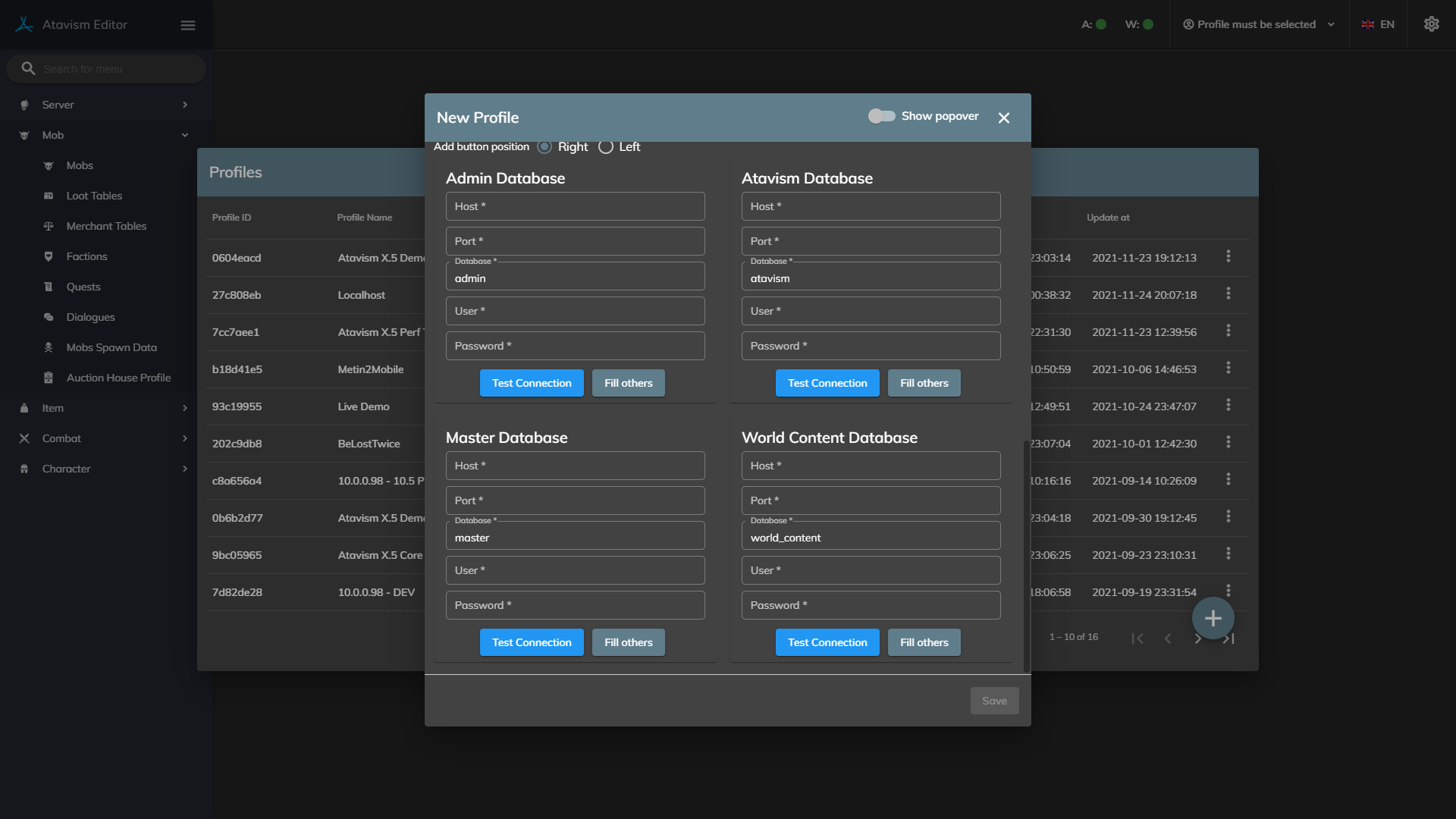This screenshot has height=819, width=1456.
Task: Open Mobs Spawn Data menu item
Action: (111, 347)
